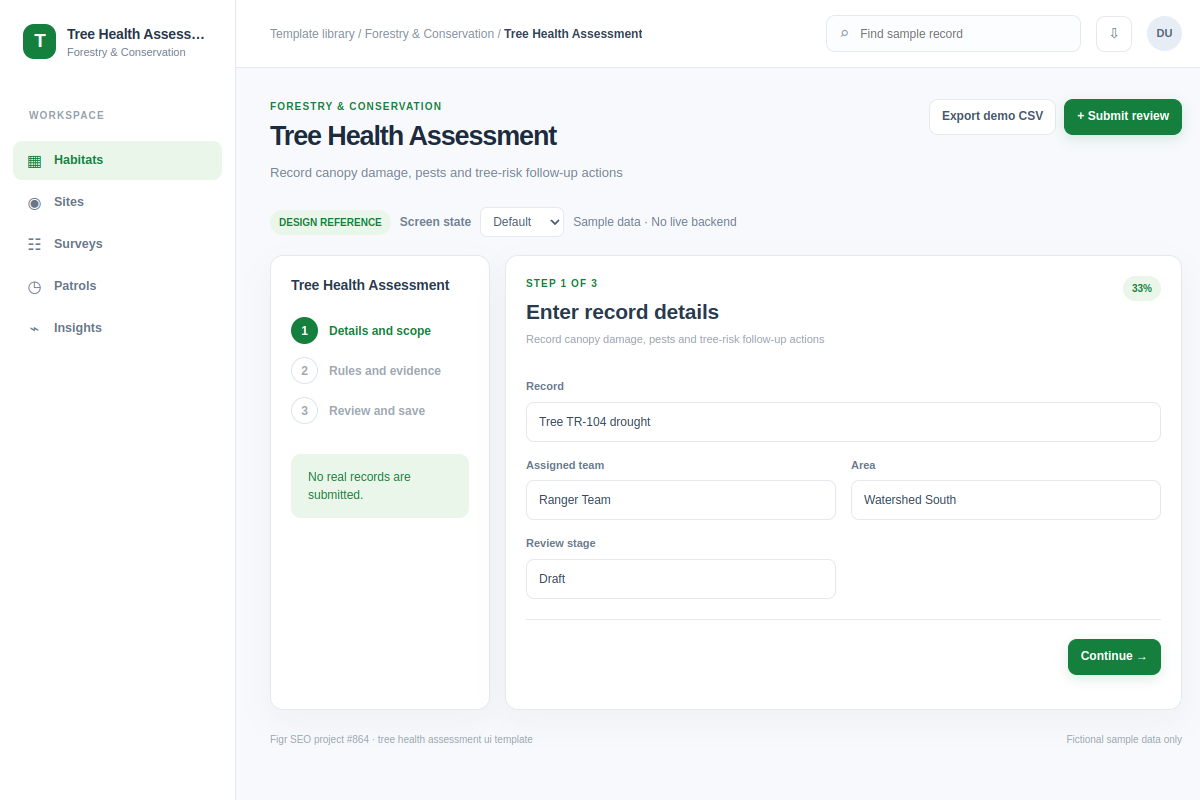Click the search magnifier icon
The height and width of the screenshot is (800, 1200).
tap(845, 34)
